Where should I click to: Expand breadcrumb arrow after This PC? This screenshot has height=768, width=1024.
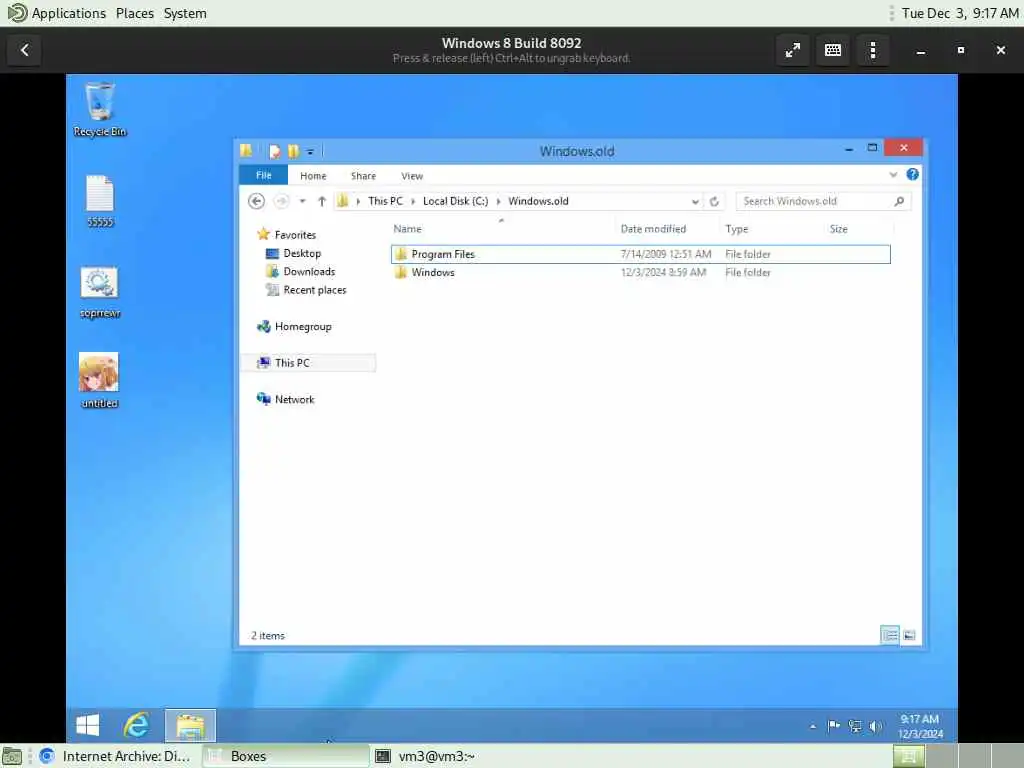coord(413,201)
